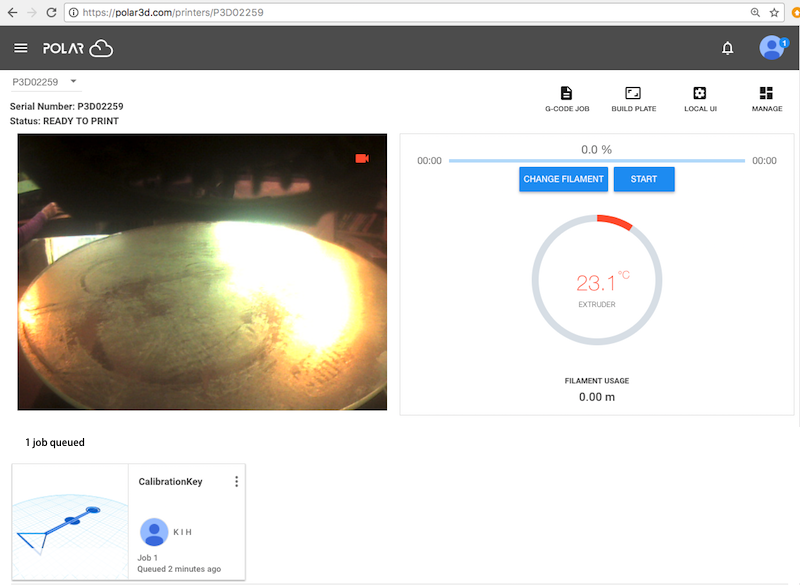Click the K I H user avatar
Viewport: 800px width, 585px height.
pos(154,532)
